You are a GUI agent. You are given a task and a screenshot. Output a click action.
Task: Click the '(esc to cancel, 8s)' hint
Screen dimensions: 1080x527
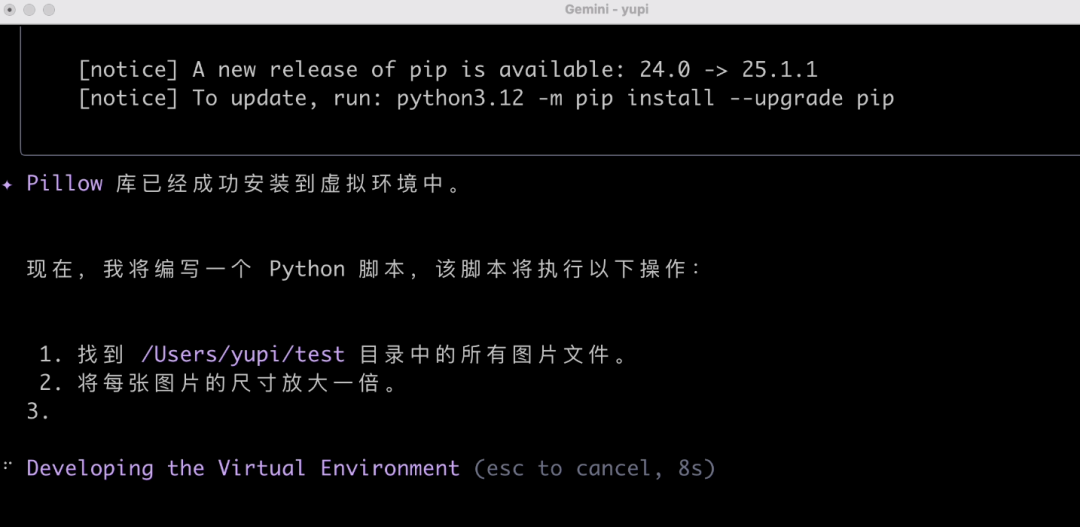coord(595,468)
